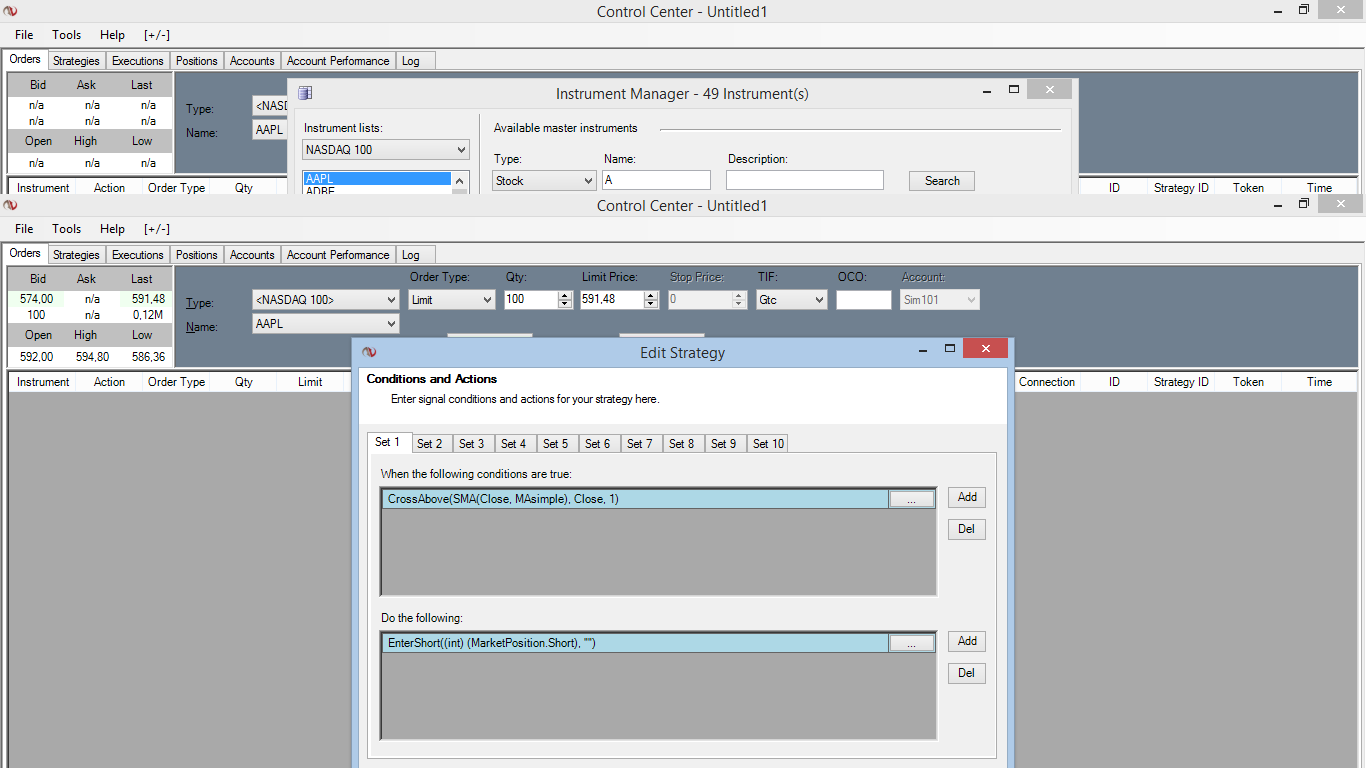Click the OCO input field
The width and height of the screenshot is (1366, 768).
(864, 300)
